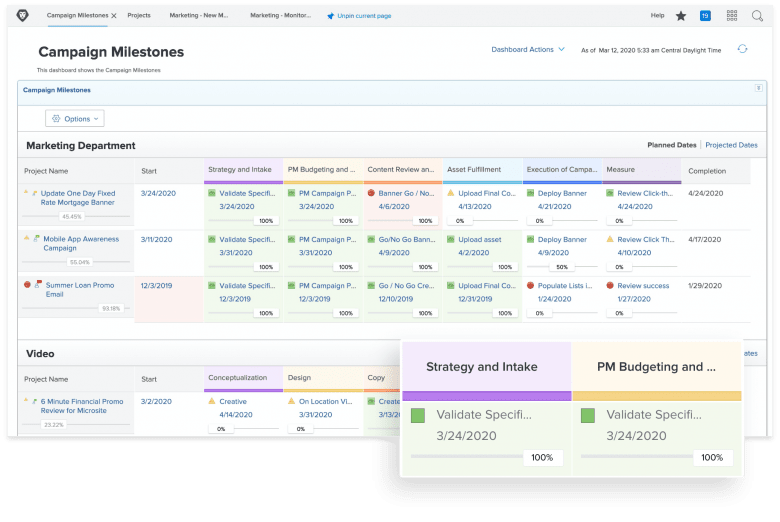Click the 55.04% project progress bar
This screenshot has width=780, height=522.
click(x=76, y=262)
